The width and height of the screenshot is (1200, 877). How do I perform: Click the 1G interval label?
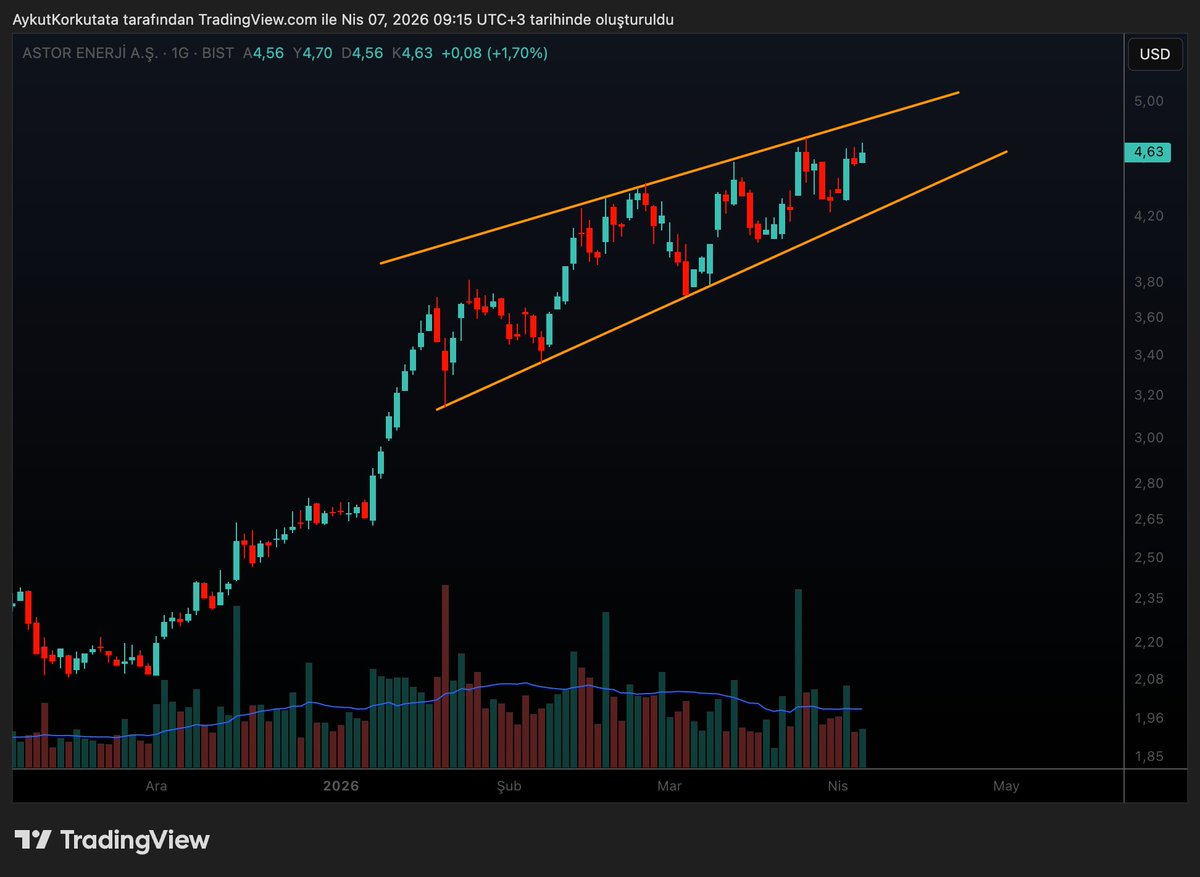pos(181,53)
